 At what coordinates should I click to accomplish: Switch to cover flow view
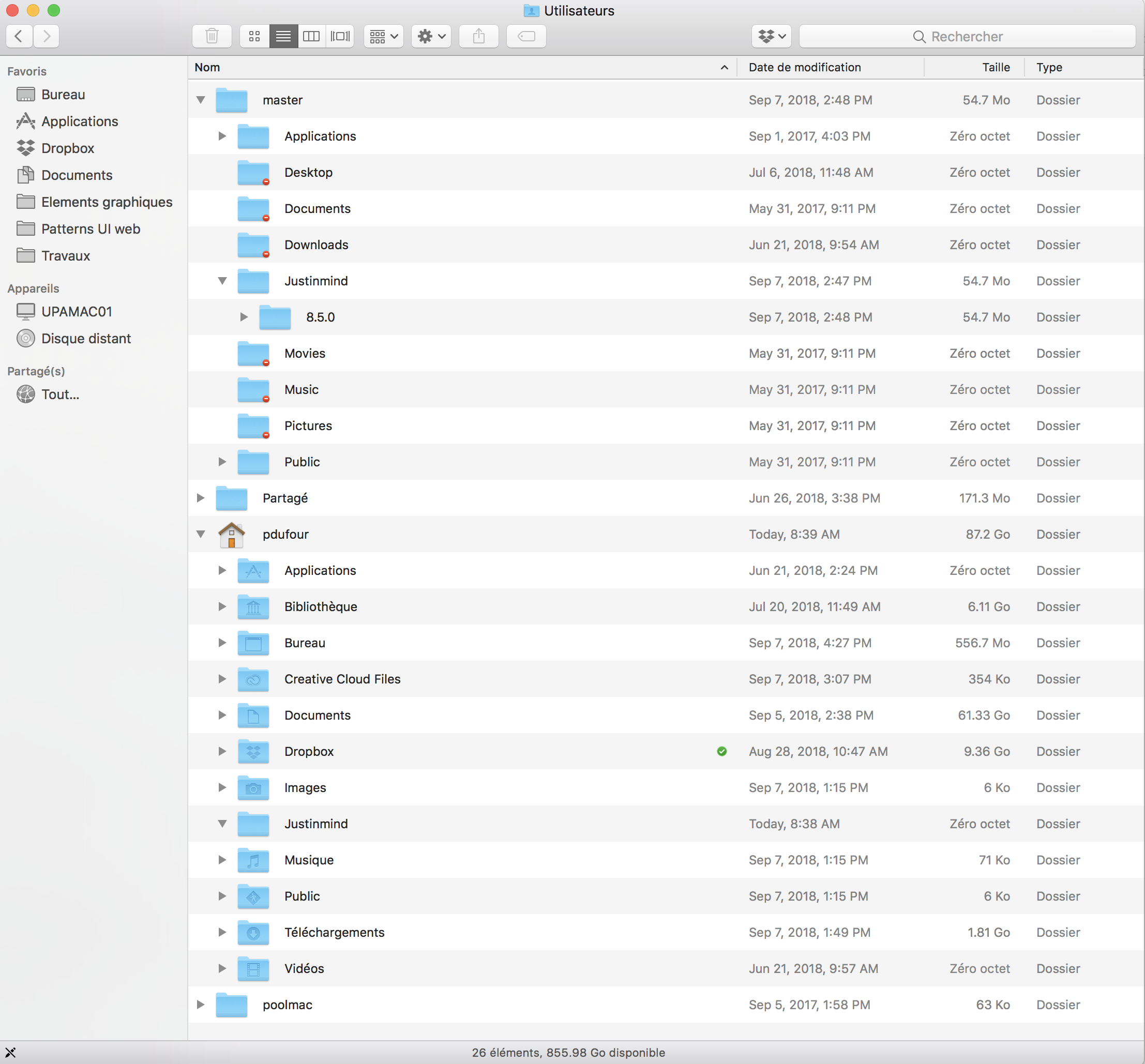[340, 36]
